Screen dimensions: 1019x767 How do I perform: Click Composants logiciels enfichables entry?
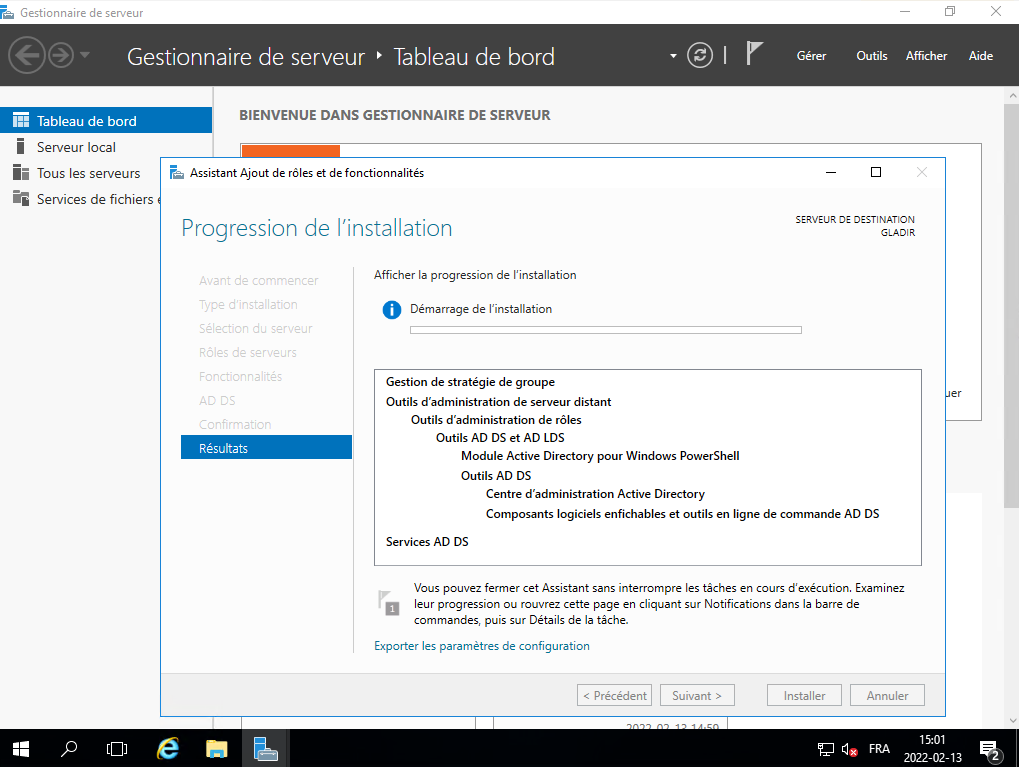682,514
